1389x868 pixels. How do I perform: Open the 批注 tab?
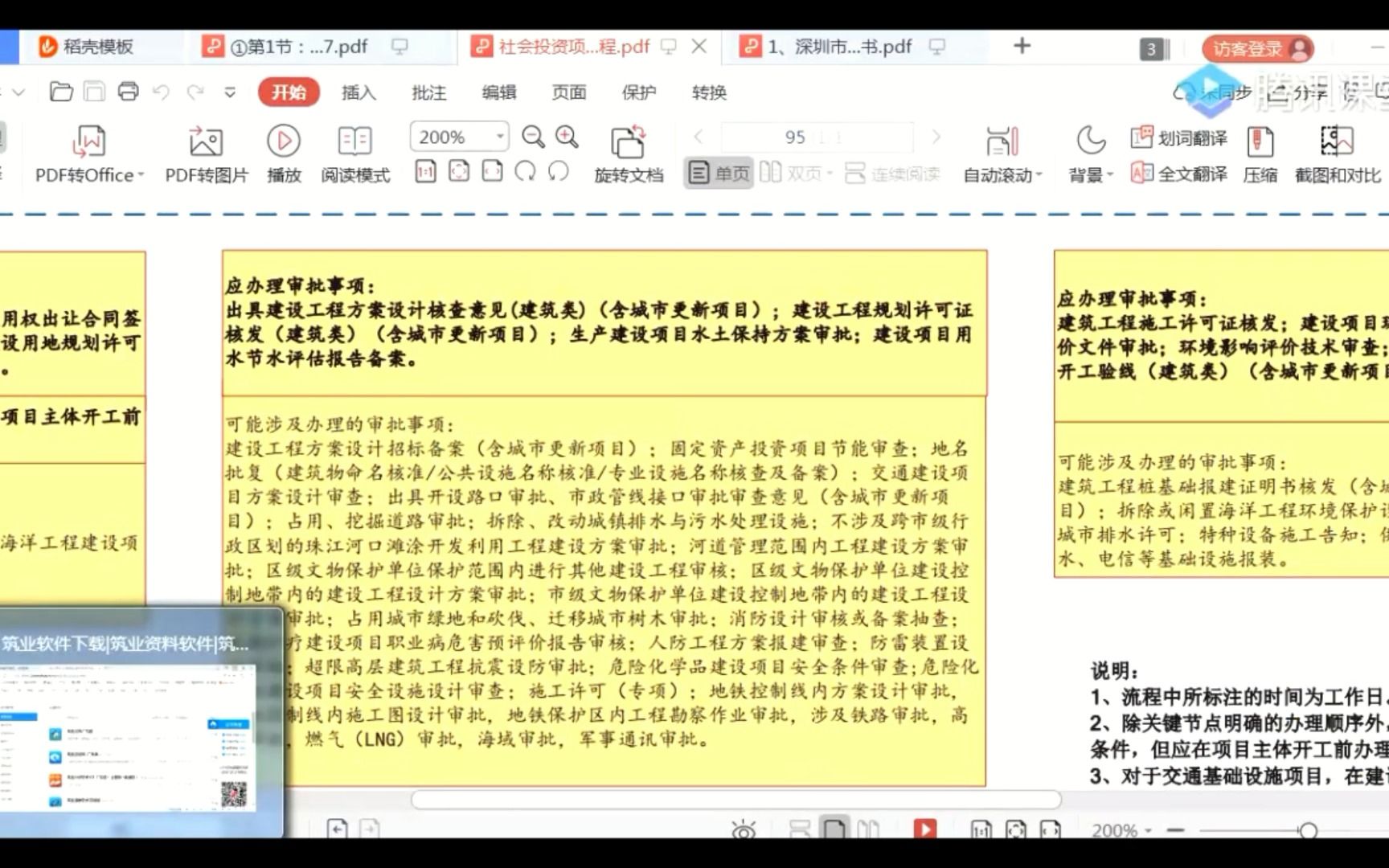[428, 92]
